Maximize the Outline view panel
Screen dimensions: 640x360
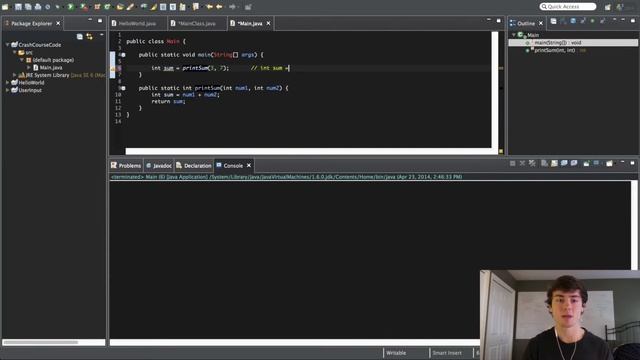click(633, 20)
